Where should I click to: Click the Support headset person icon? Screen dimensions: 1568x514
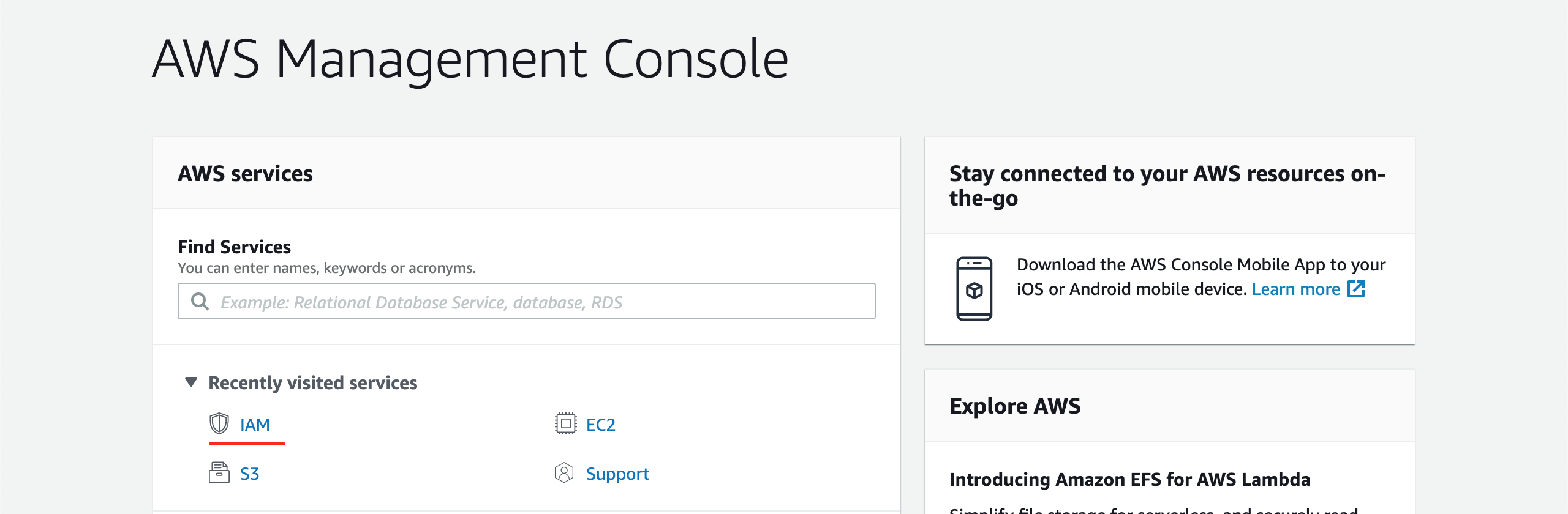point(564,472)
